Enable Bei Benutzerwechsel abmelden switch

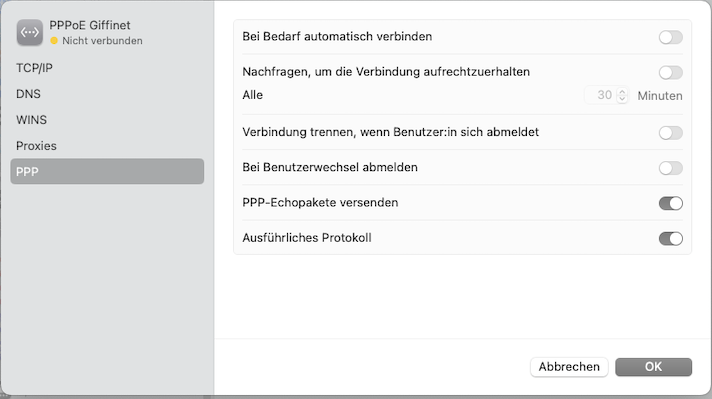[x=671, y=168]
